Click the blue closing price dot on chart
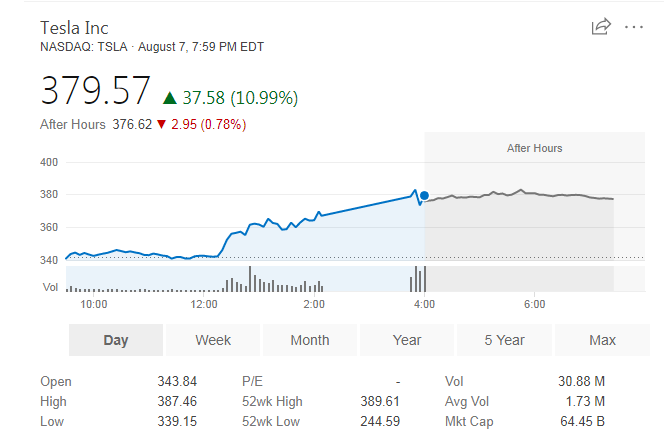Screen dimensions: 670x444 [425, 196]
